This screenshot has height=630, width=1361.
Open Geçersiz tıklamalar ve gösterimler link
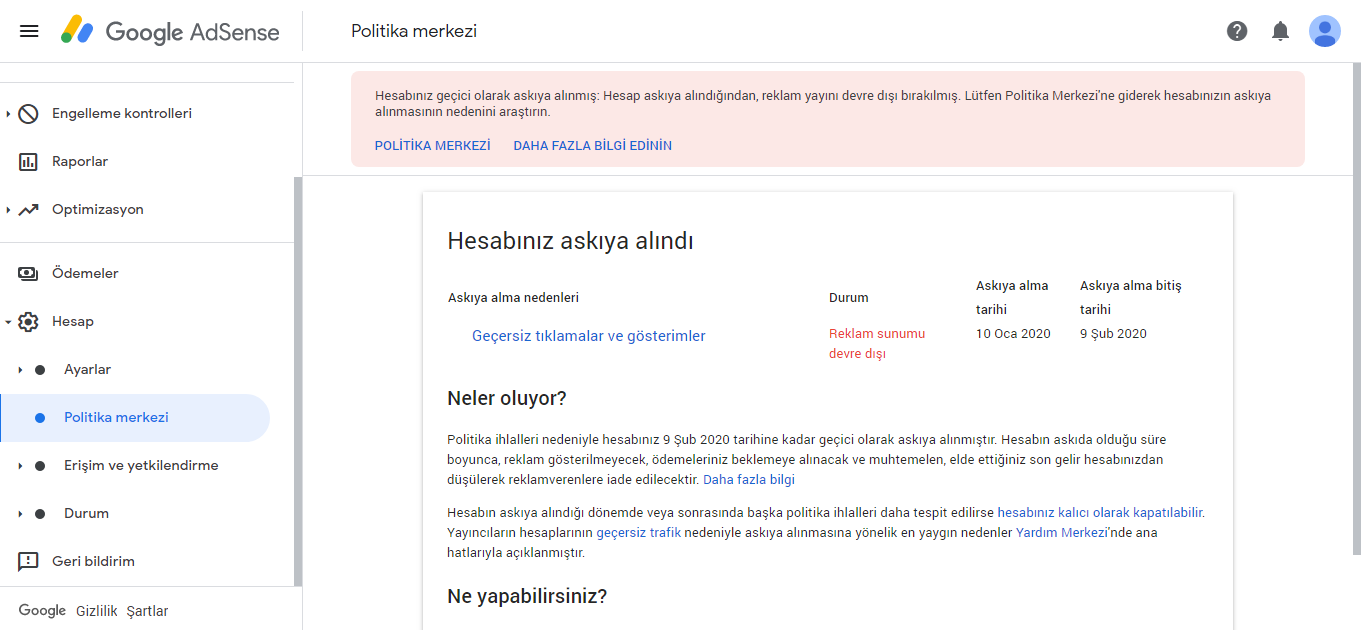[x=589, y=336]
